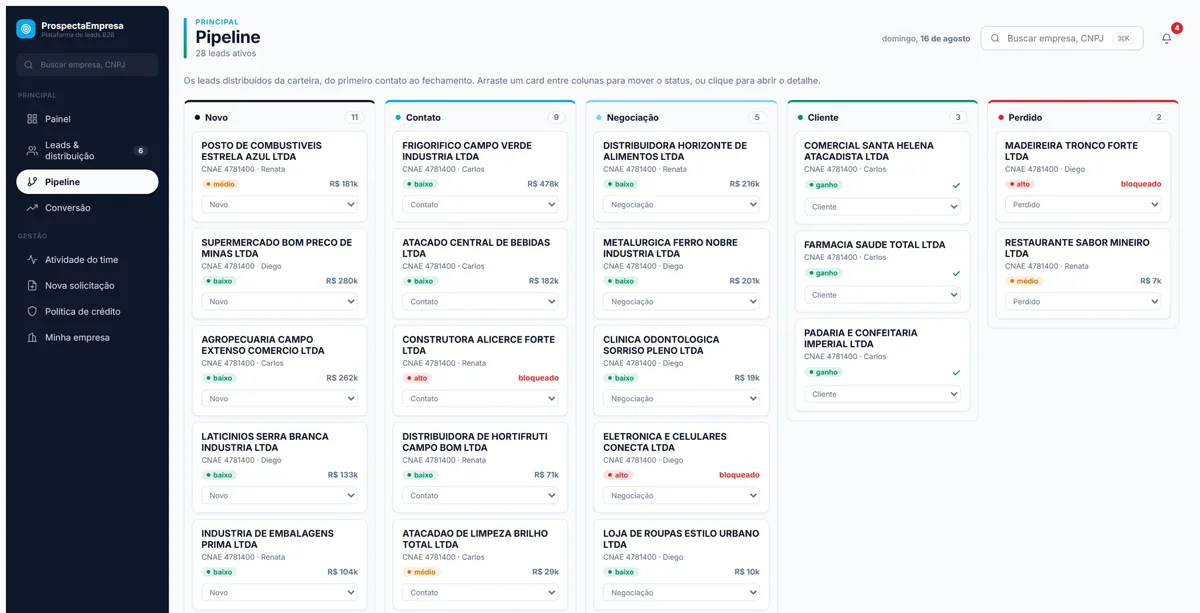Image resolution: width=1200 pixels, height=613 pixels.
Task: Click the Política de crédito shield icon
Action: coord(32,312)
